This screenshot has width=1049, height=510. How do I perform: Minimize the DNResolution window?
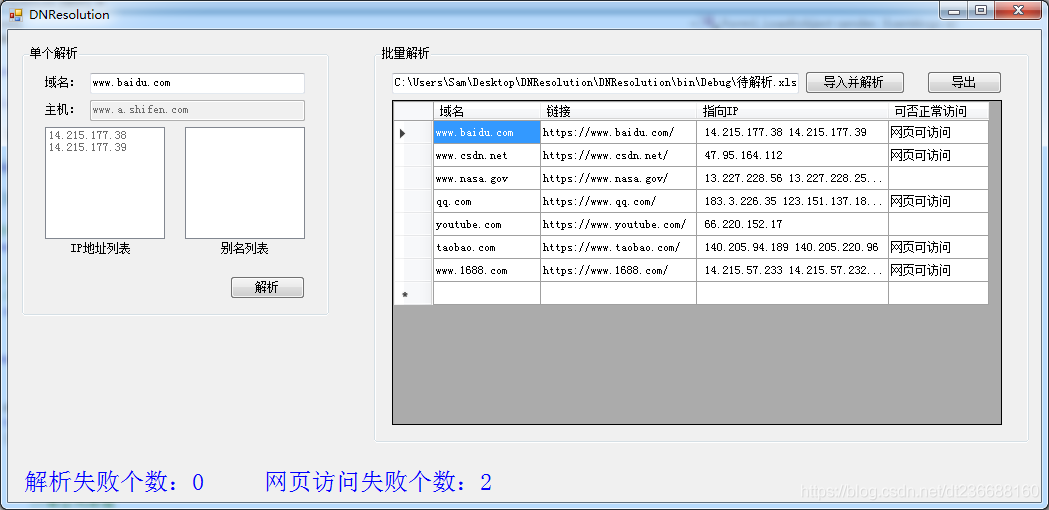(953, 10)
